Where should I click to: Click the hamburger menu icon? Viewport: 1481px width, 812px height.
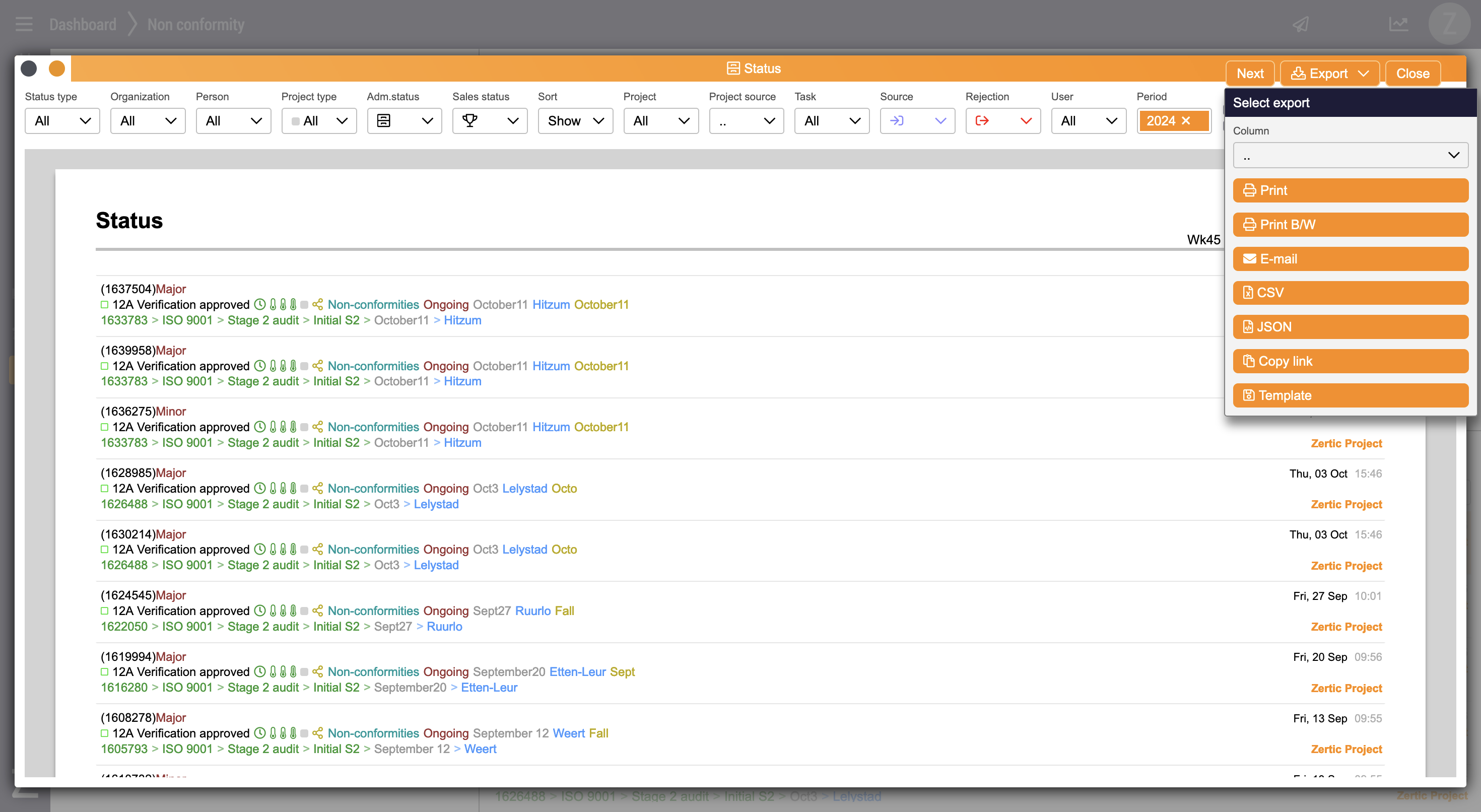(x=24, y=24)
